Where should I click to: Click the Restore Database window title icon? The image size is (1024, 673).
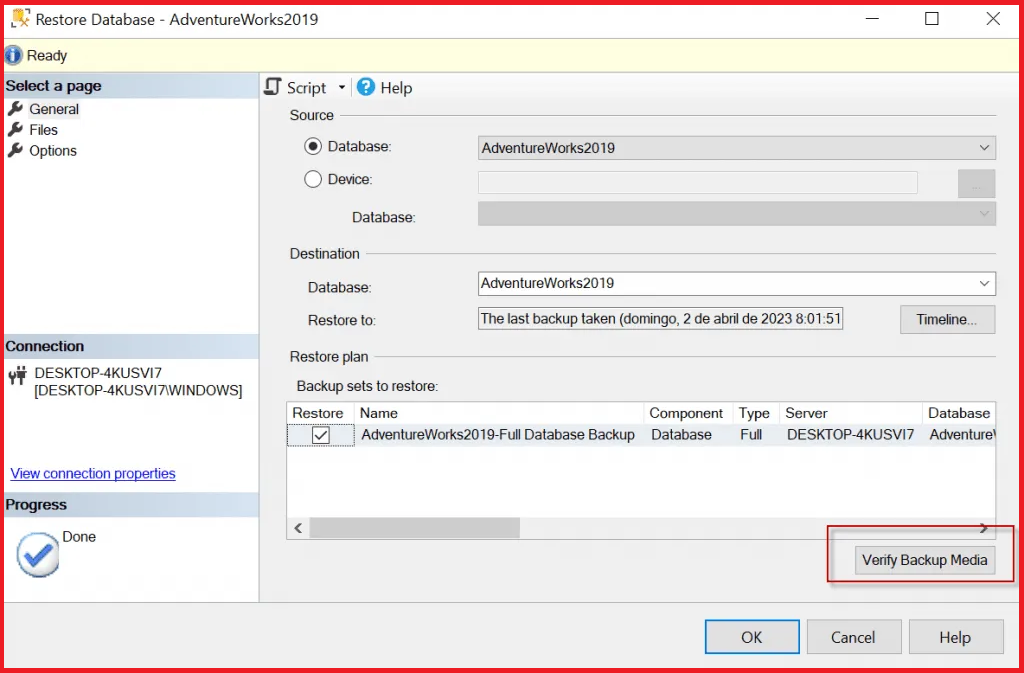coord(20,18)
